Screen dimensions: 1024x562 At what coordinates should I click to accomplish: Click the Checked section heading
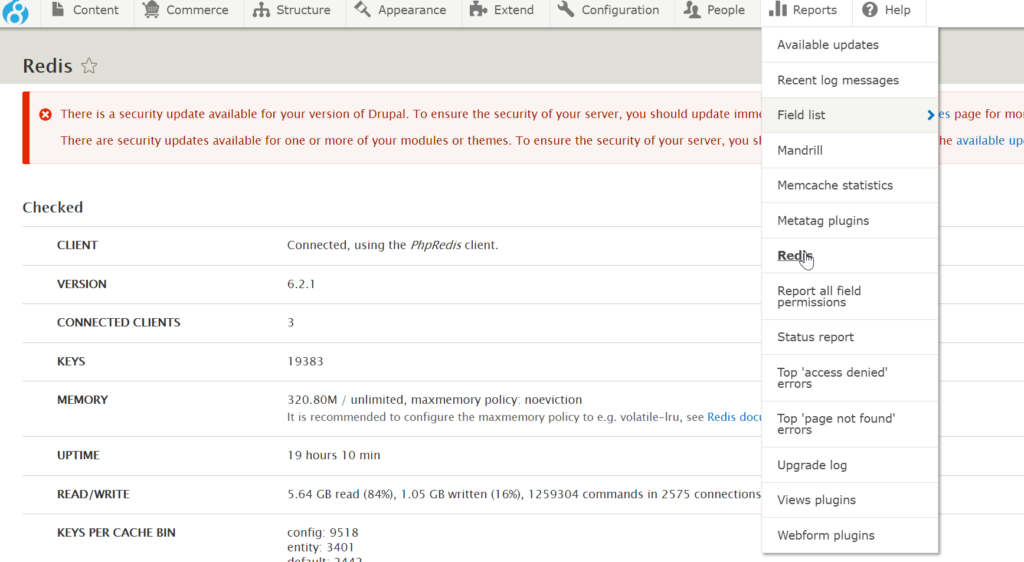[x=53, y=208]
